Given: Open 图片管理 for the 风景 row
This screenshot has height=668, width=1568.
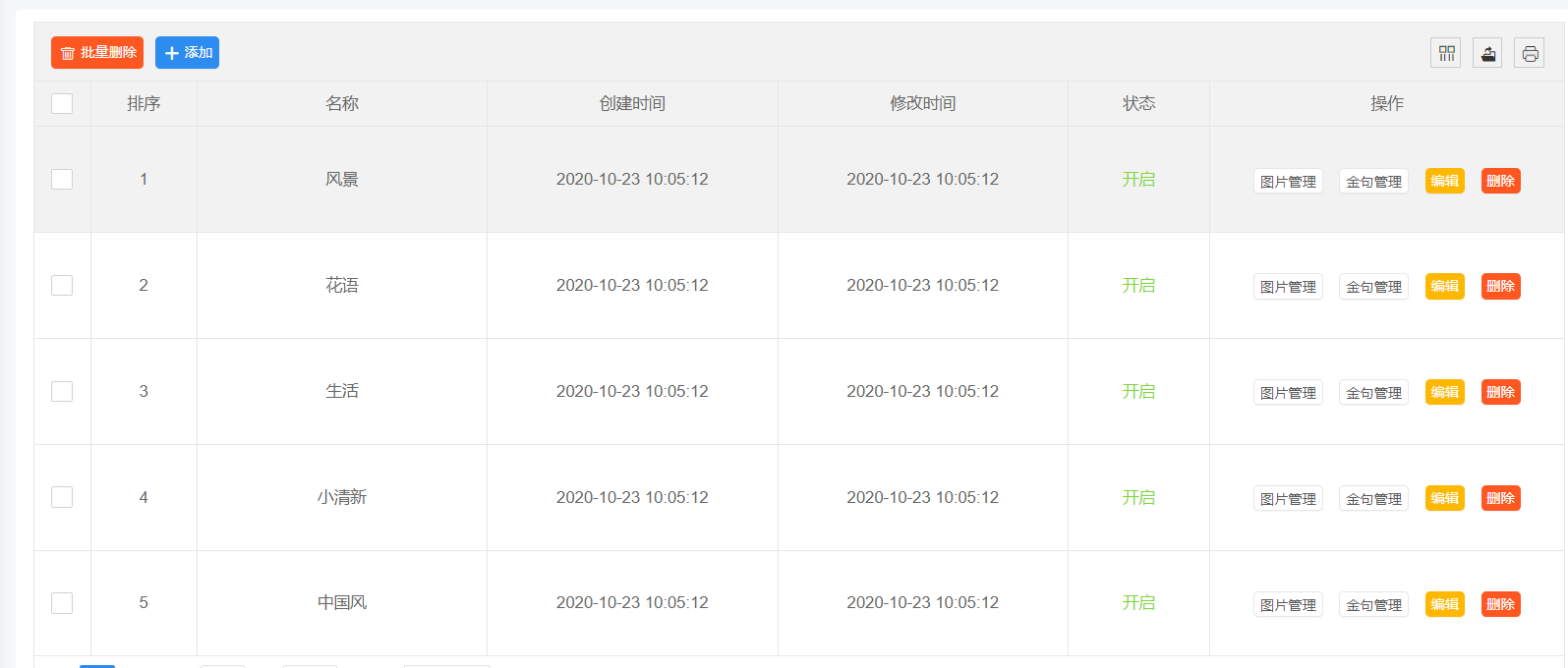Looking at the screenshot, I should pos(1288,182).
